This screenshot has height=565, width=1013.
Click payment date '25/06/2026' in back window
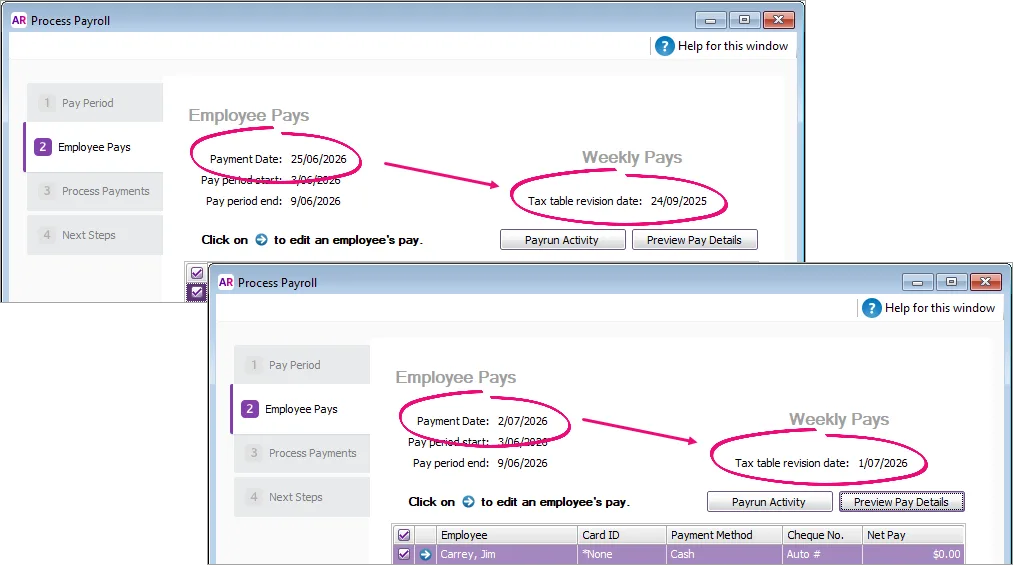319,159
